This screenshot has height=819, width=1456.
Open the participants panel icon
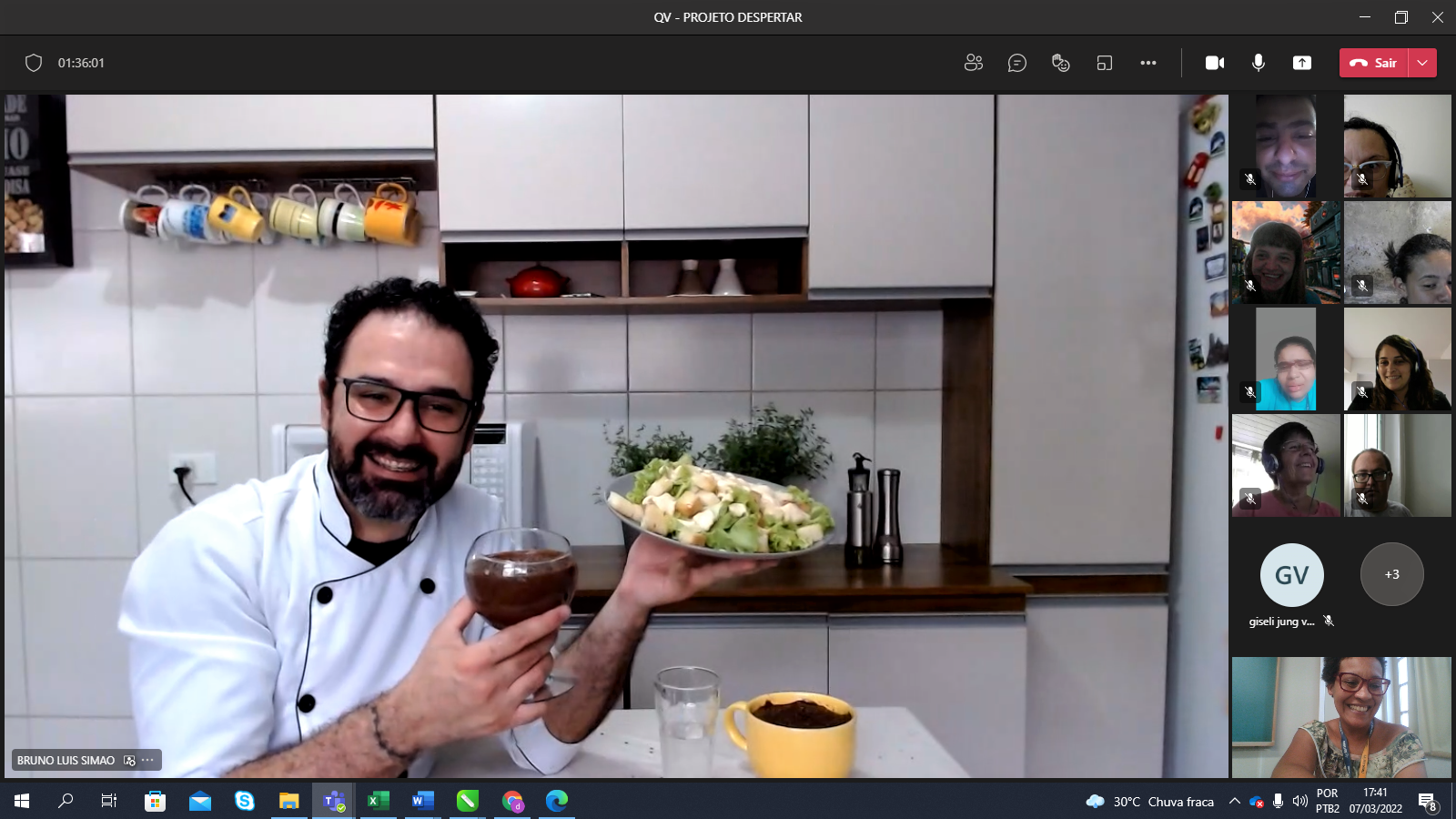pos(973,63)
